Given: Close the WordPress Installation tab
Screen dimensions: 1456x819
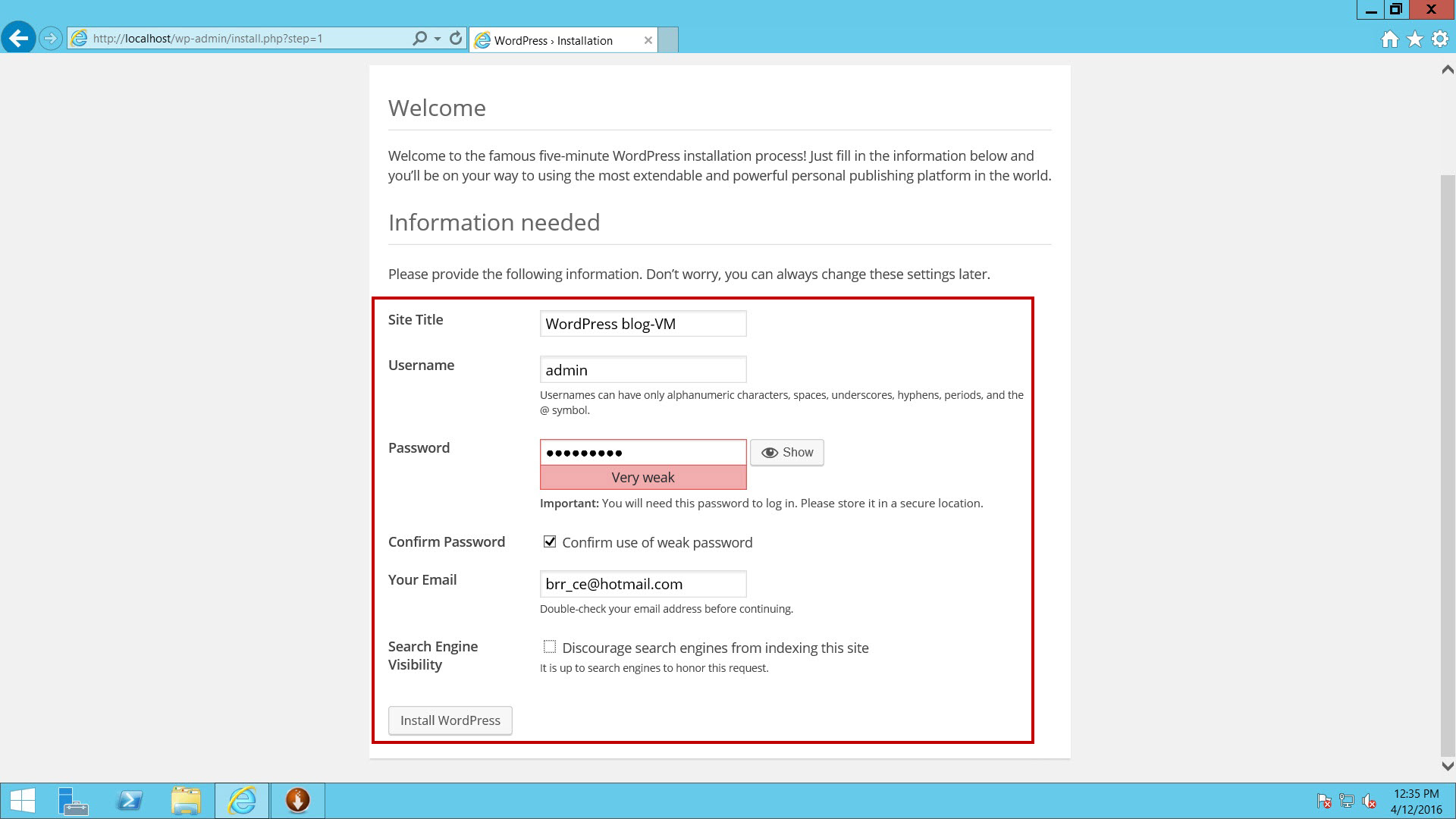Looking at the screenshot, I should click(x=648, y=40).
